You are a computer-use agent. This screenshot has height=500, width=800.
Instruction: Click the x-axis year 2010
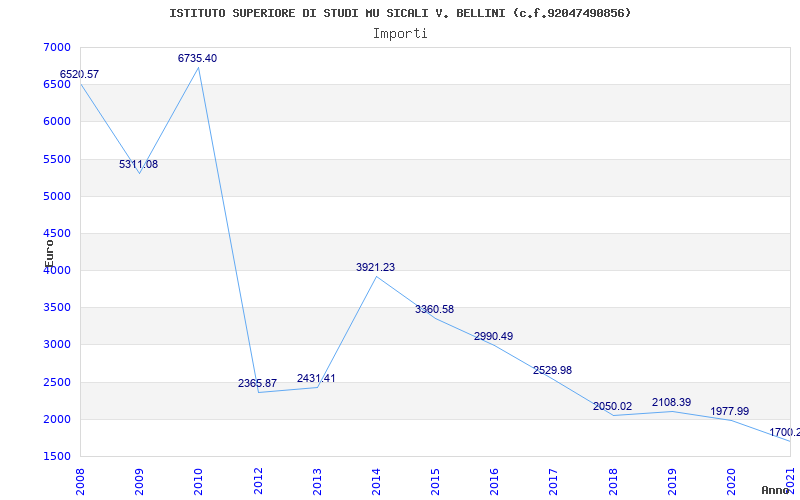click(x=198, y=482)
